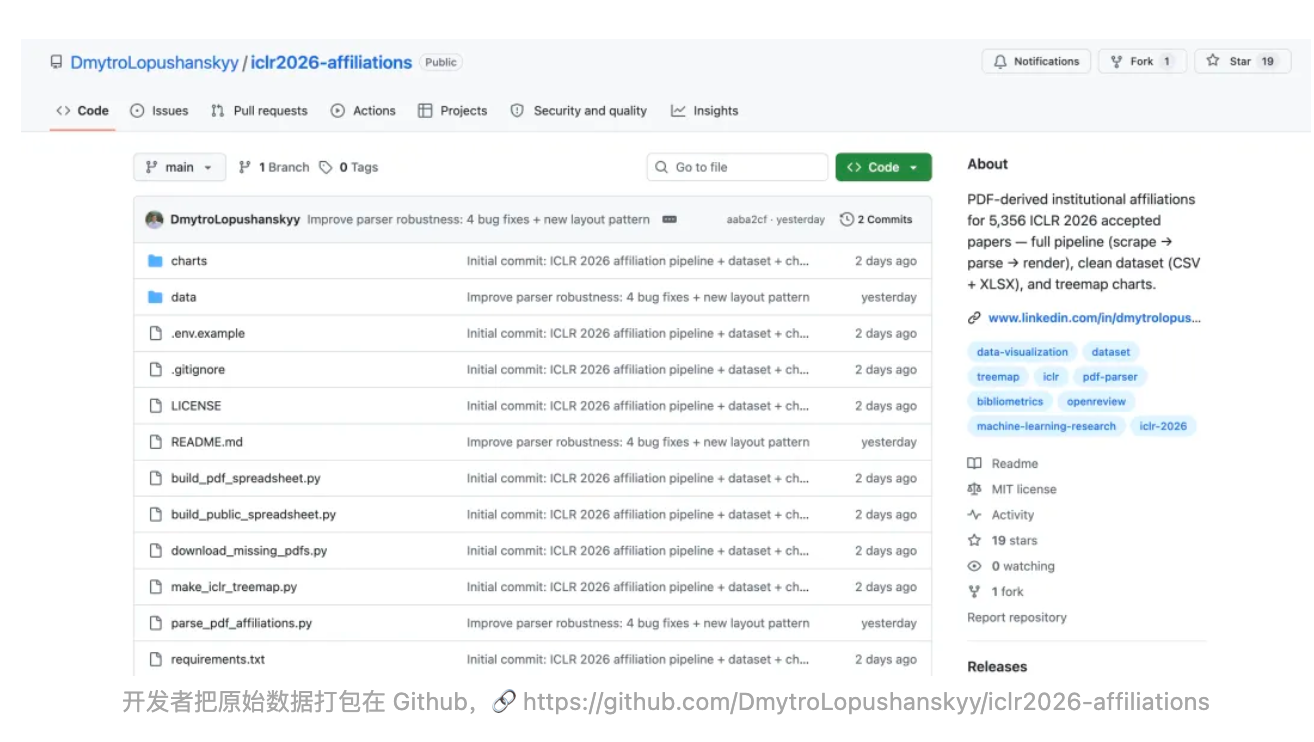This screenshot has width=1314, height=742.
Task: Open the linkedin.com profile link in About
Action: [x=1095, y=318]
